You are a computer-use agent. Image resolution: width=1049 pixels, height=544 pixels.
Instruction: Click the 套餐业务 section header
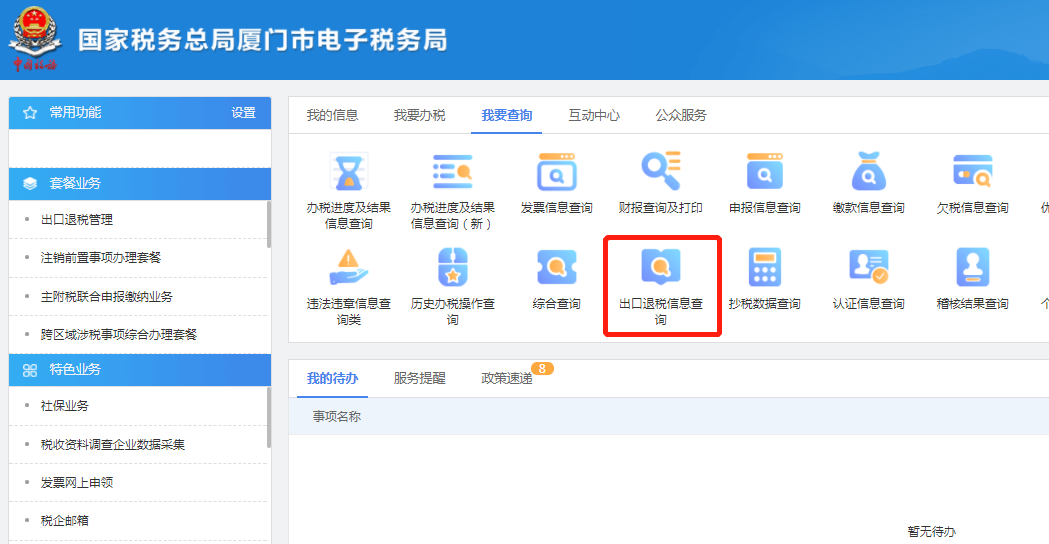coord(140,183)
